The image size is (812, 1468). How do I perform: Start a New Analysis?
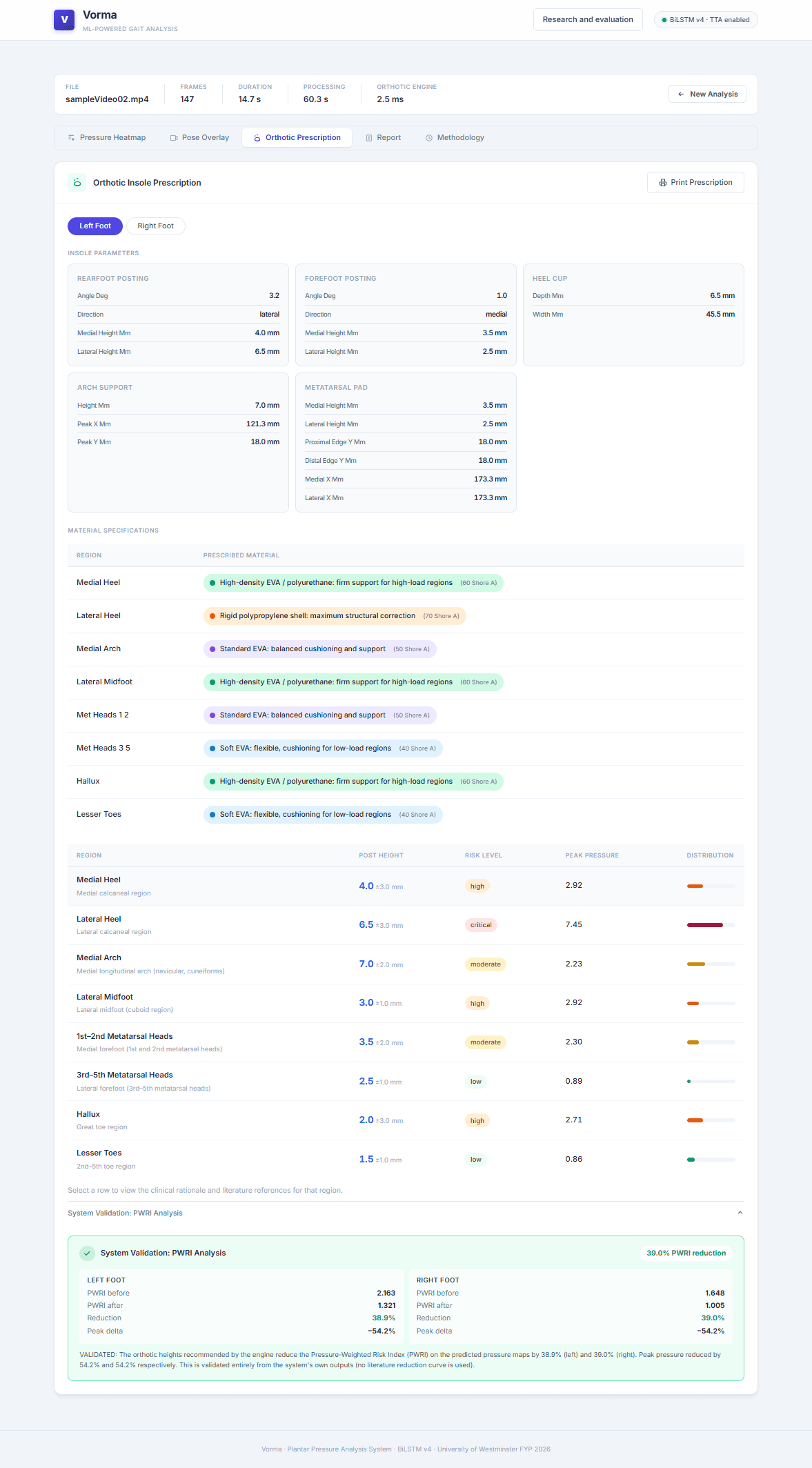(x=707, y=95)
